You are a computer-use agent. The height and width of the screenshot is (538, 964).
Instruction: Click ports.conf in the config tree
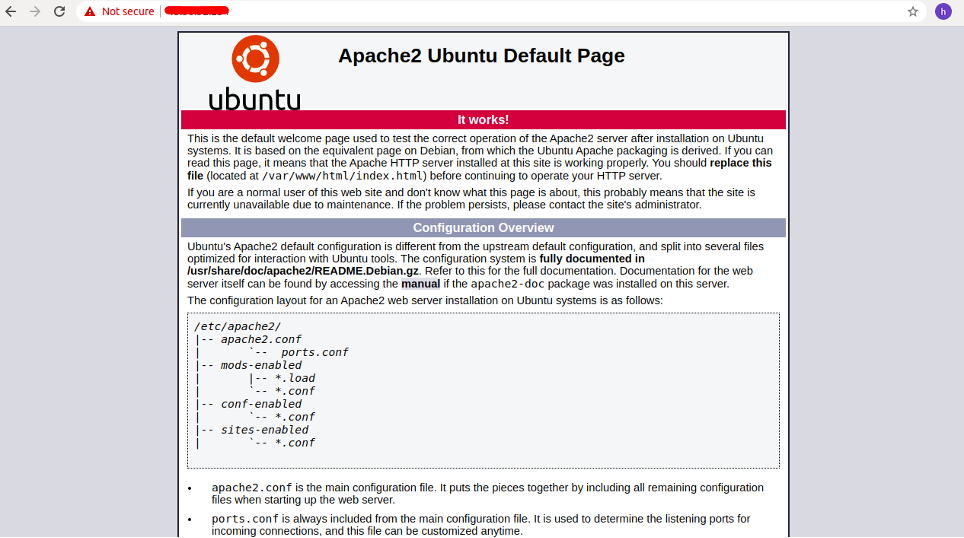tap(315, 352)
